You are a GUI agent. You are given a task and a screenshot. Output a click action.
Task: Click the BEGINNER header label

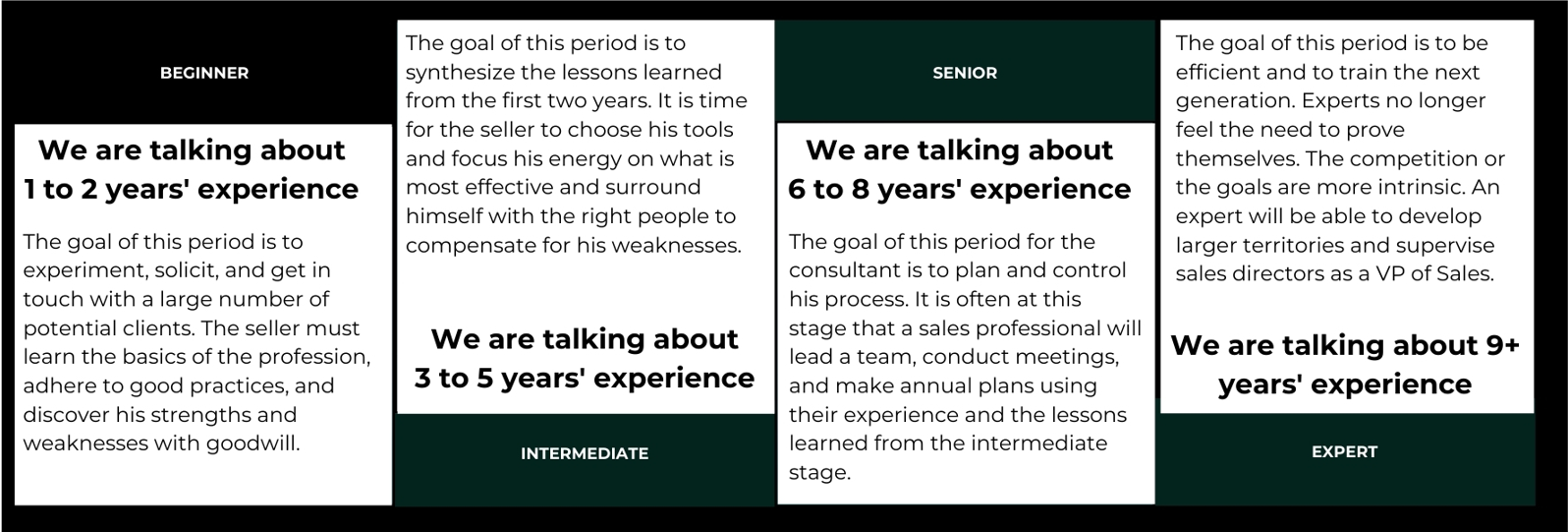coord(204,73)
